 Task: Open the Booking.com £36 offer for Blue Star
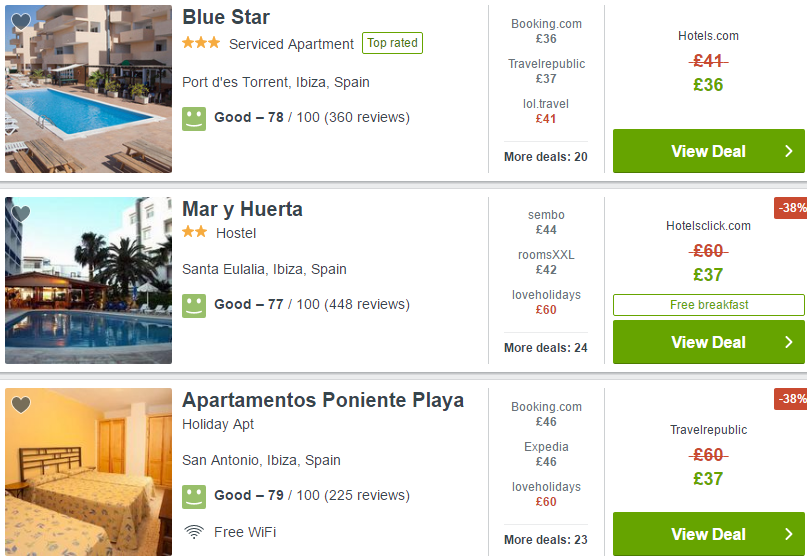[x=546, y=31]
